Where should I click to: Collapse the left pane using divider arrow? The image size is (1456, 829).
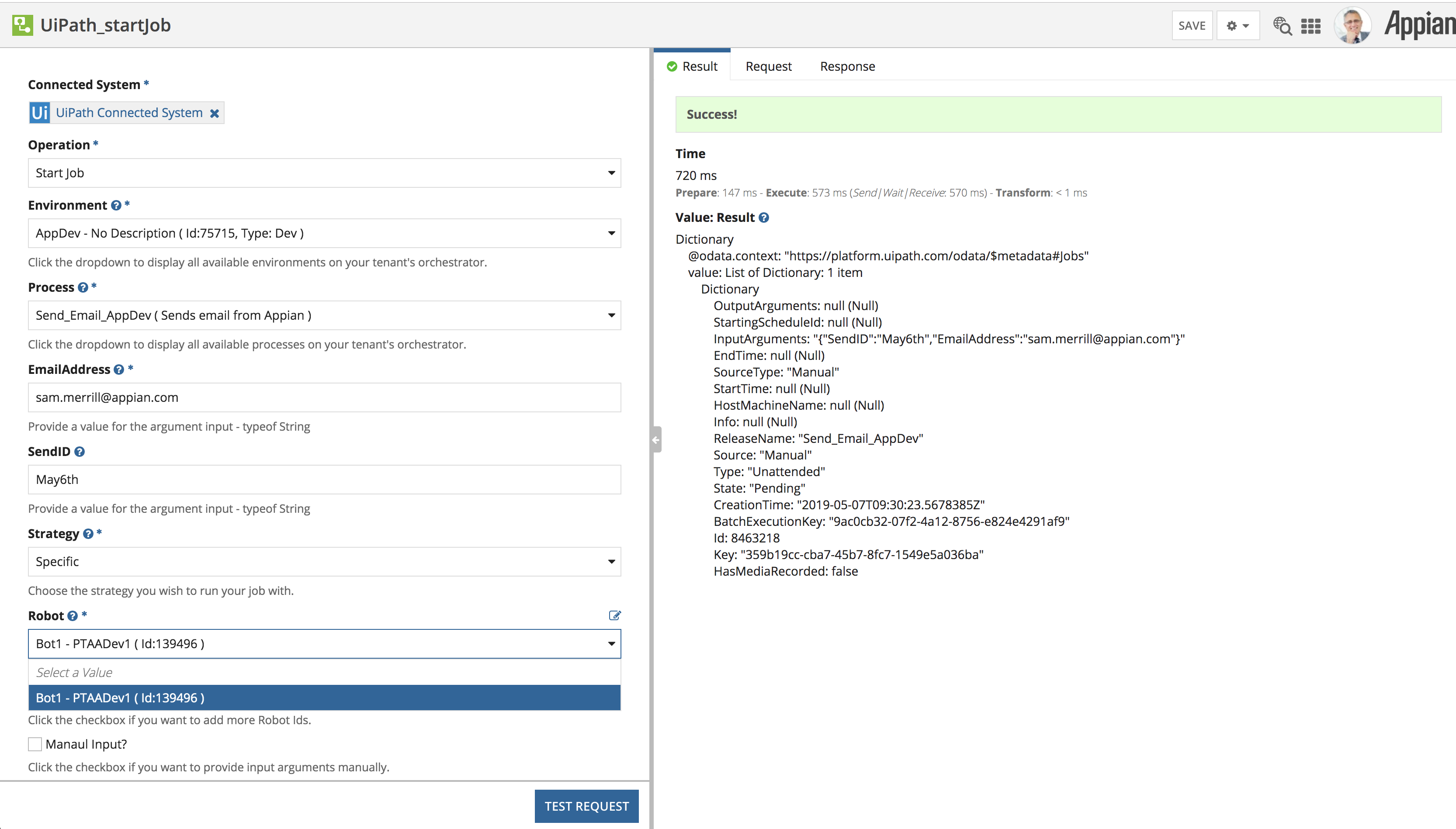[x=655, y=439]
